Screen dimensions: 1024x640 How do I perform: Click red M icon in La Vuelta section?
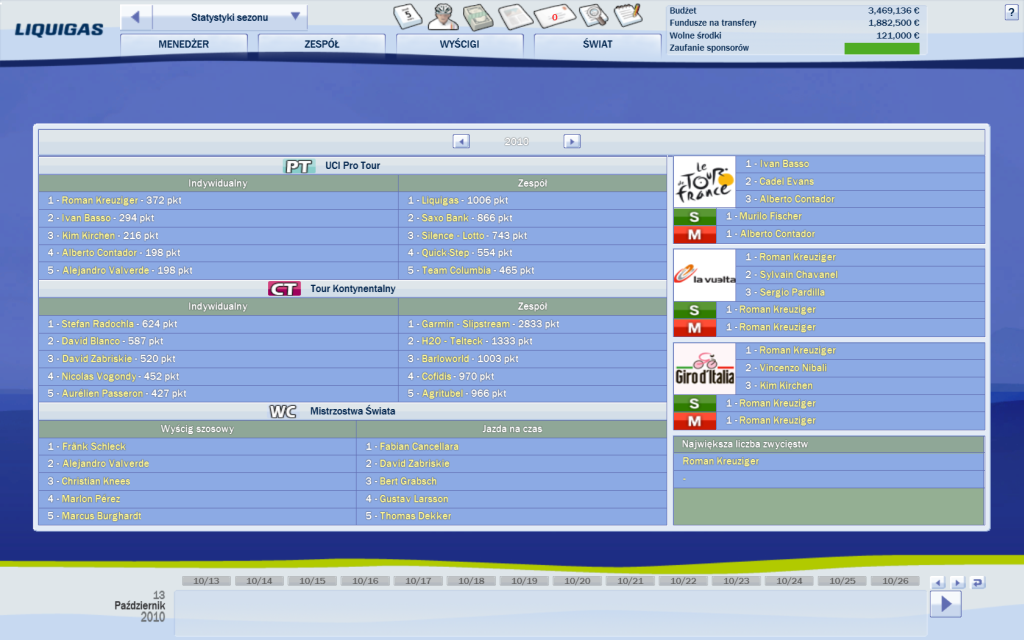tap(694, 328)
